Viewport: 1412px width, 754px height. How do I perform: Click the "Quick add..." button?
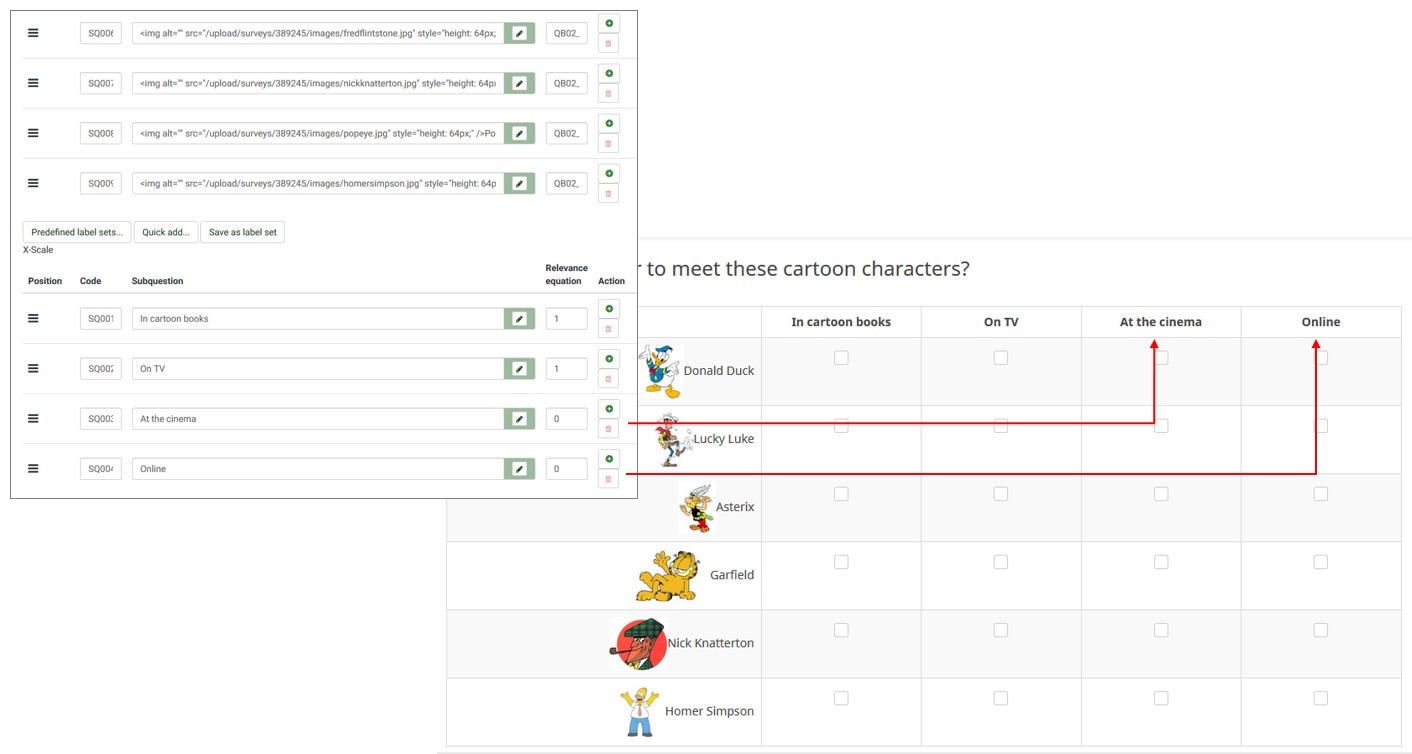[x=166, y=232]
